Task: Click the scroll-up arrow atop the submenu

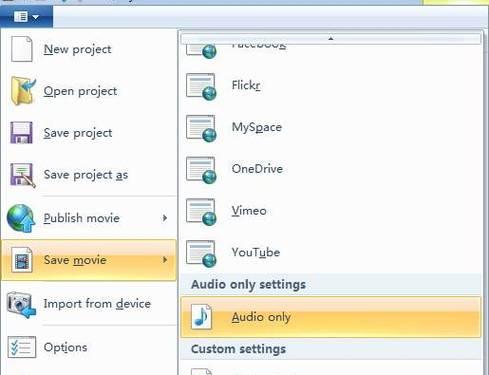Action: coord(331,38)
